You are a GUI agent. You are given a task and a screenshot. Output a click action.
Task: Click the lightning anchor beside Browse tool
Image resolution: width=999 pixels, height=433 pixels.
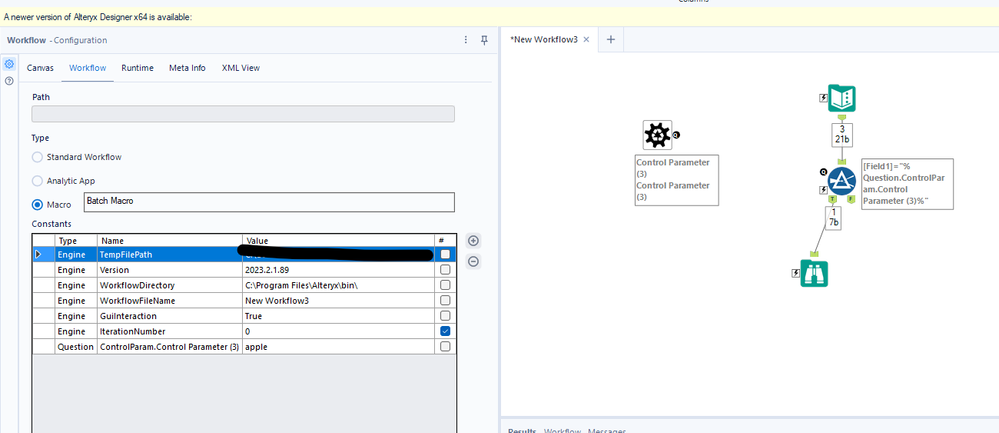tap(795, 273)
